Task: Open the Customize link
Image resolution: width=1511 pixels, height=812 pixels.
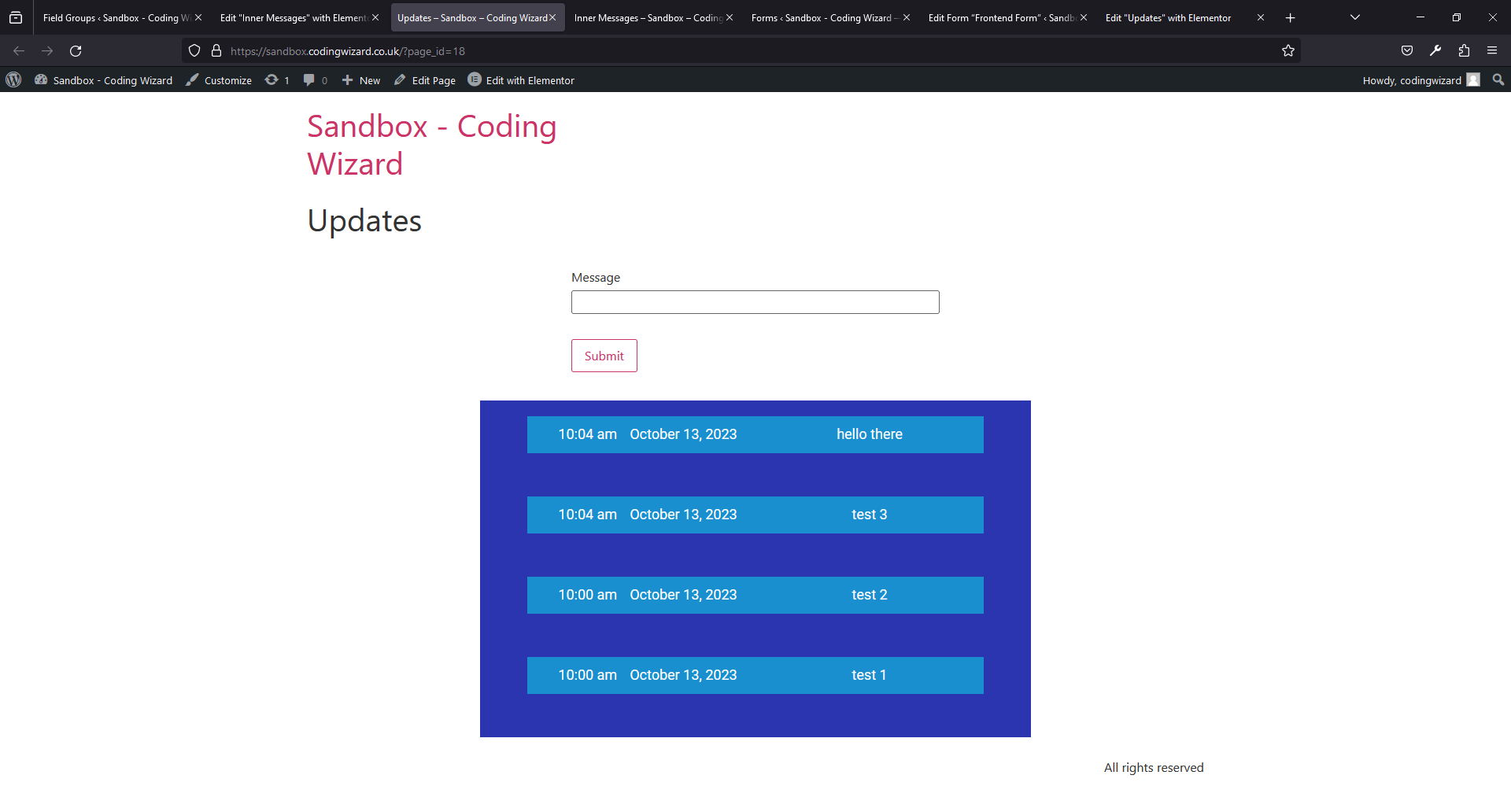Action: click(x=219, y=80)
